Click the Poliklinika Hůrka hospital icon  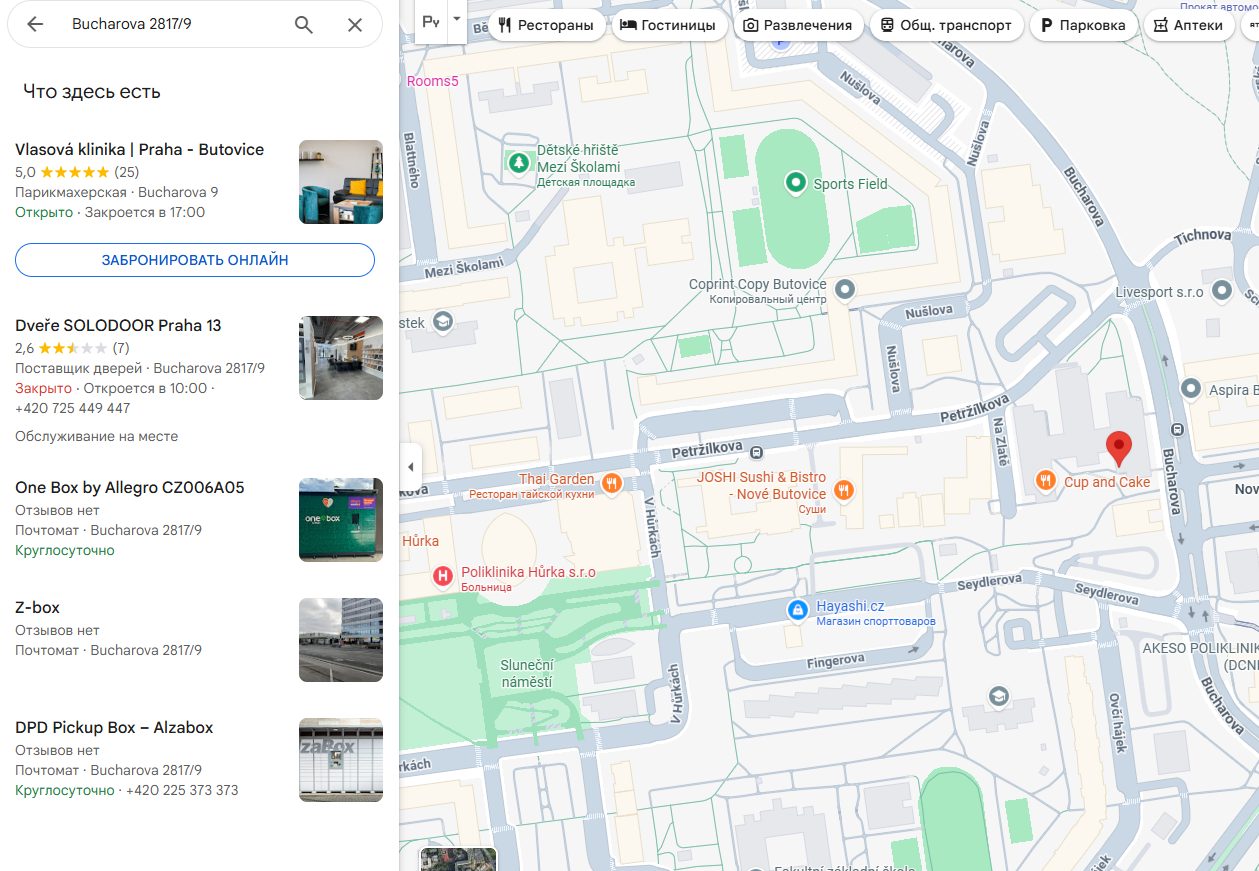(x=442, y=576)
